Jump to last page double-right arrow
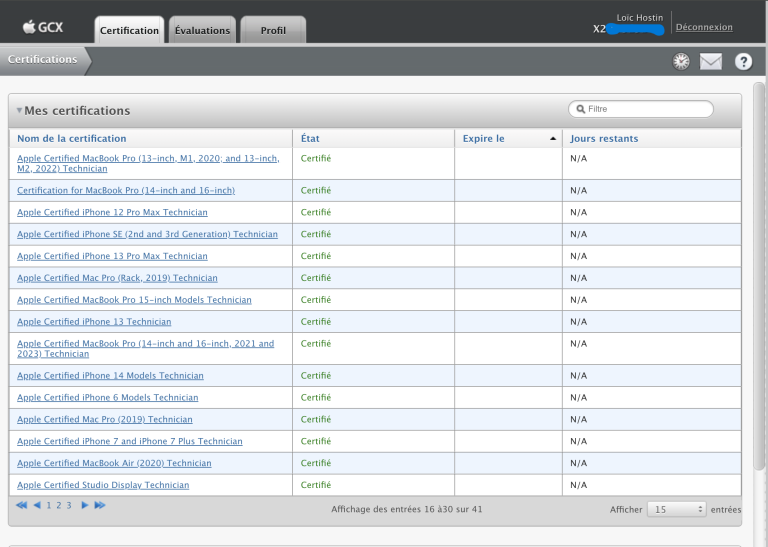Screen dimensions: 768x547 click(100, 505)
